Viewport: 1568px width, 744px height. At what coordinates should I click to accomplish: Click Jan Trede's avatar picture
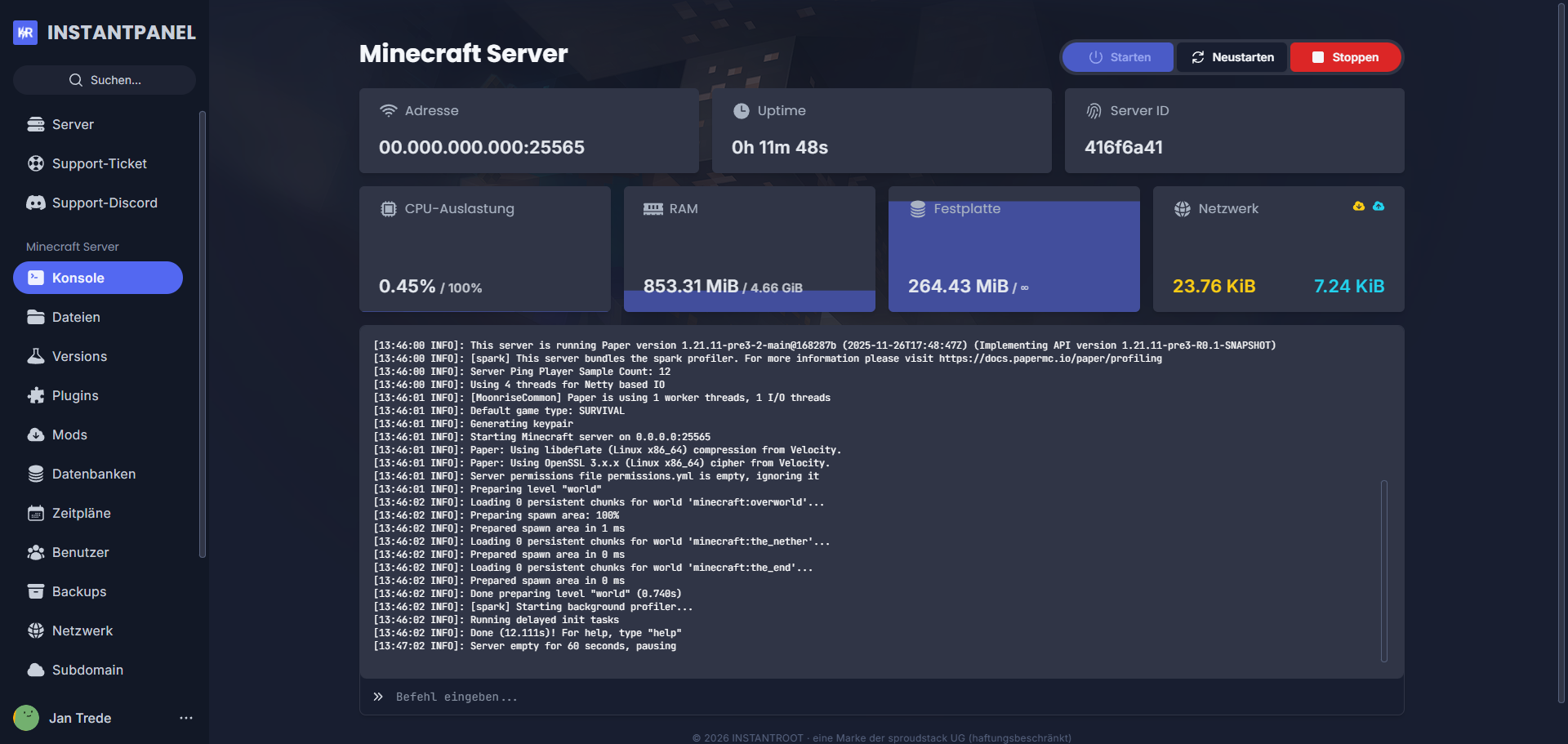26,718
